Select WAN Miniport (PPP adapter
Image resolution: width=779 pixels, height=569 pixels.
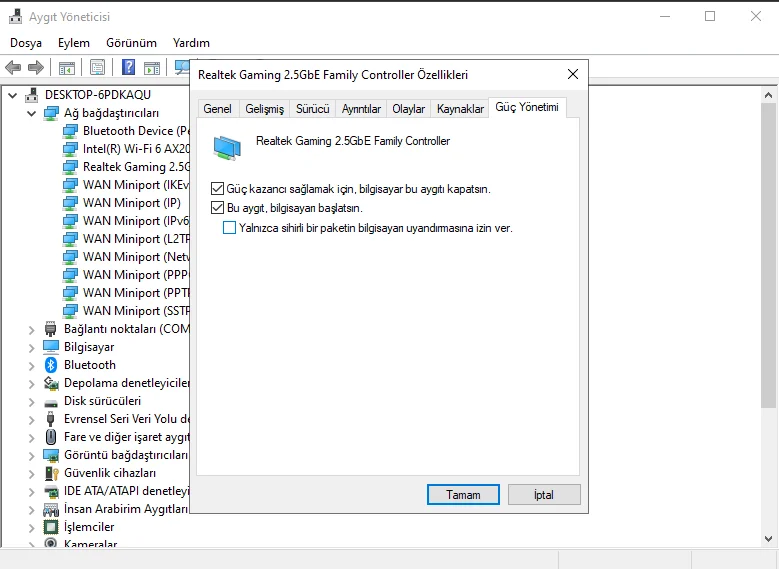(x=126, y=275)
